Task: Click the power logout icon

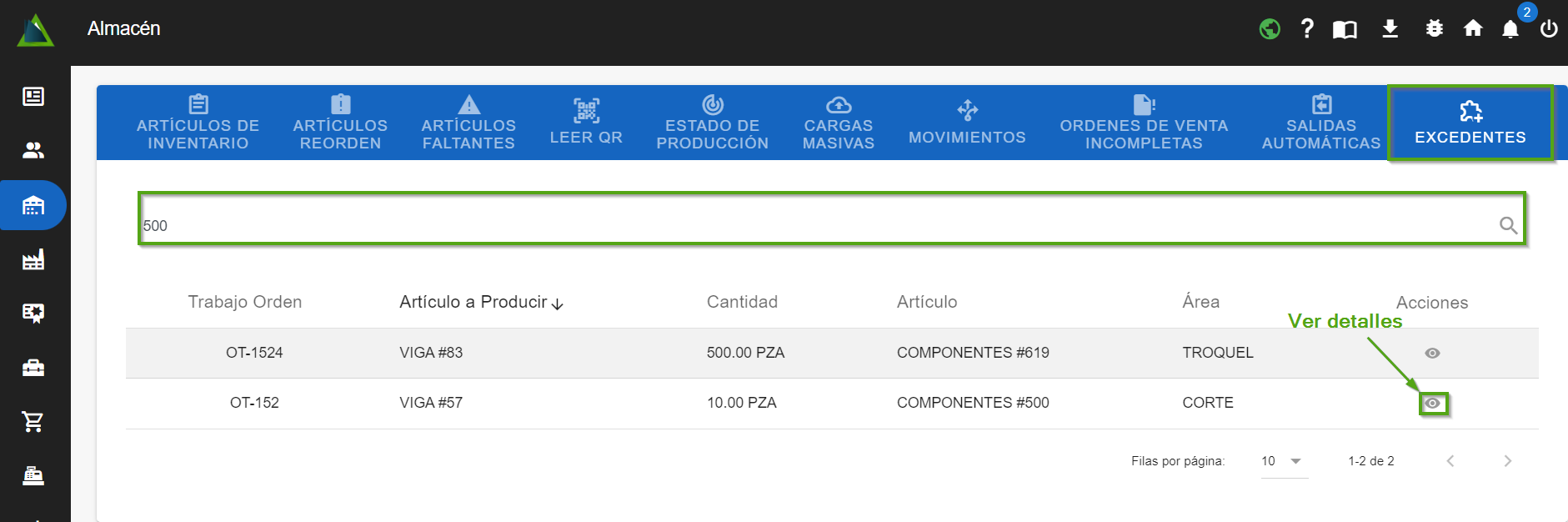Action: click(1548, 29)
